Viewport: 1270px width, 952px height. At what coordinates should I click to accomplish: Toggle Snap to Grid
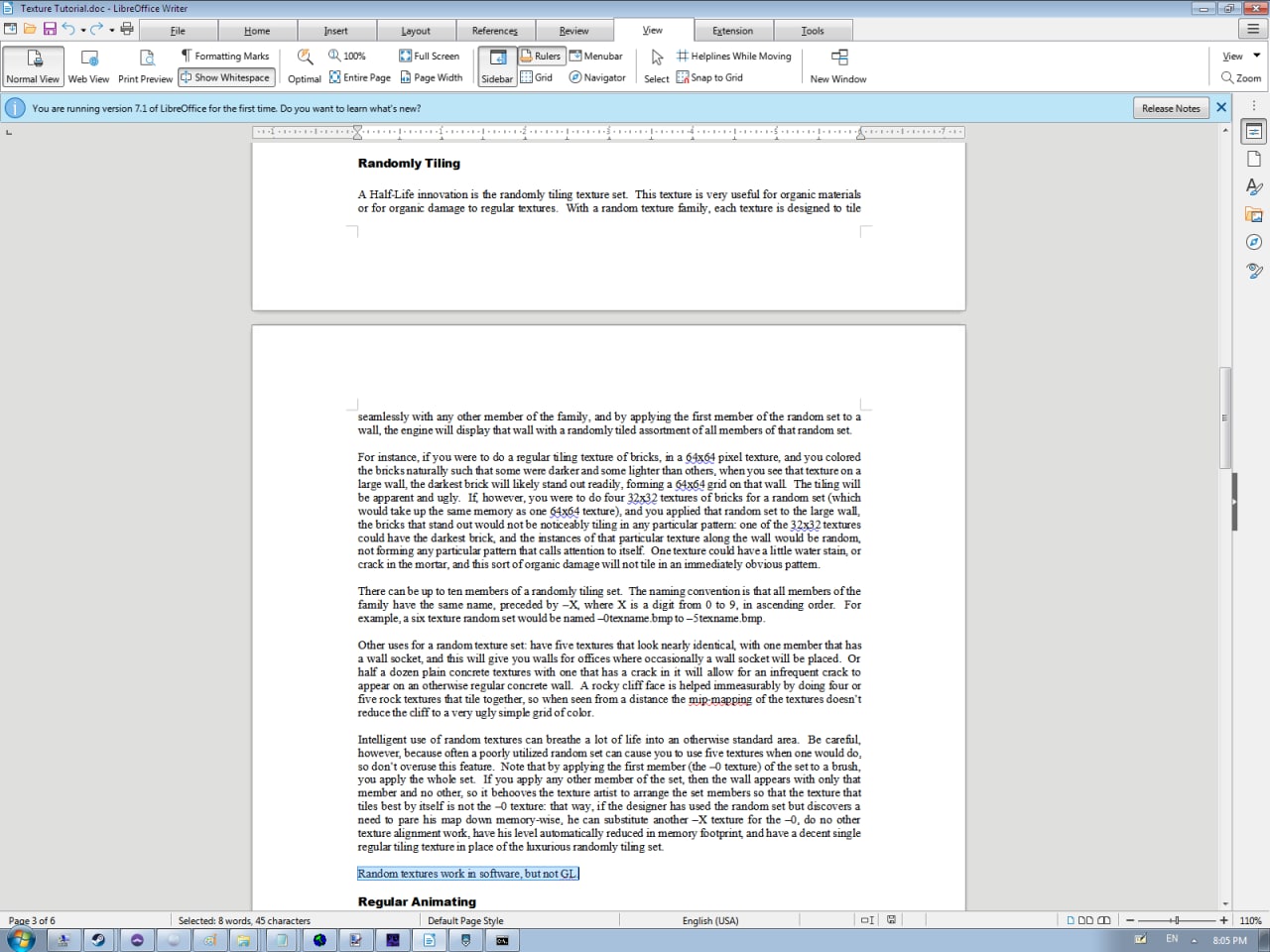709,77
